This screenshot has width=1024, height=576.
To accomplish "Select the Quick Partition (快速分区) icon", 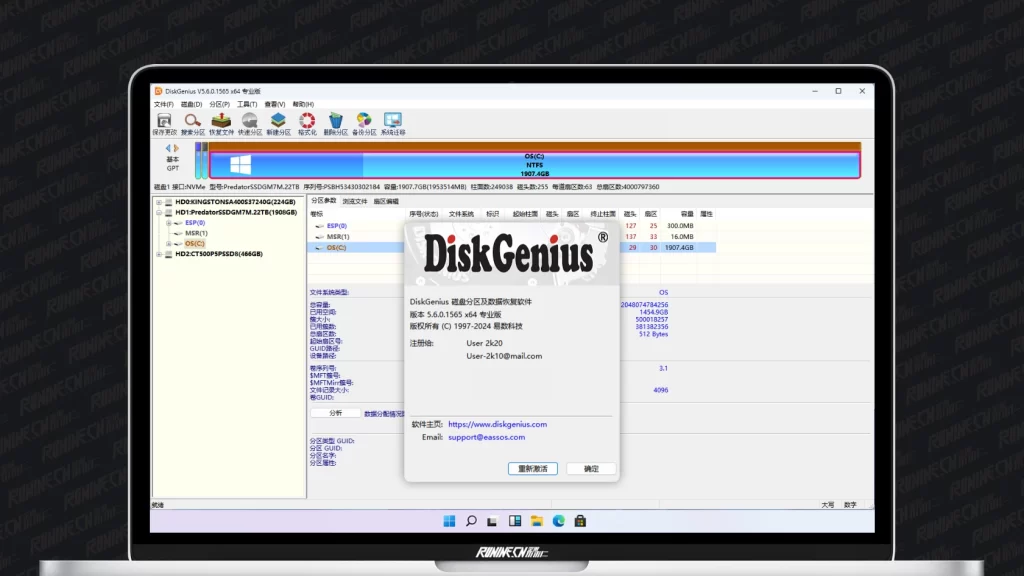I will click(x=249, y=122).
